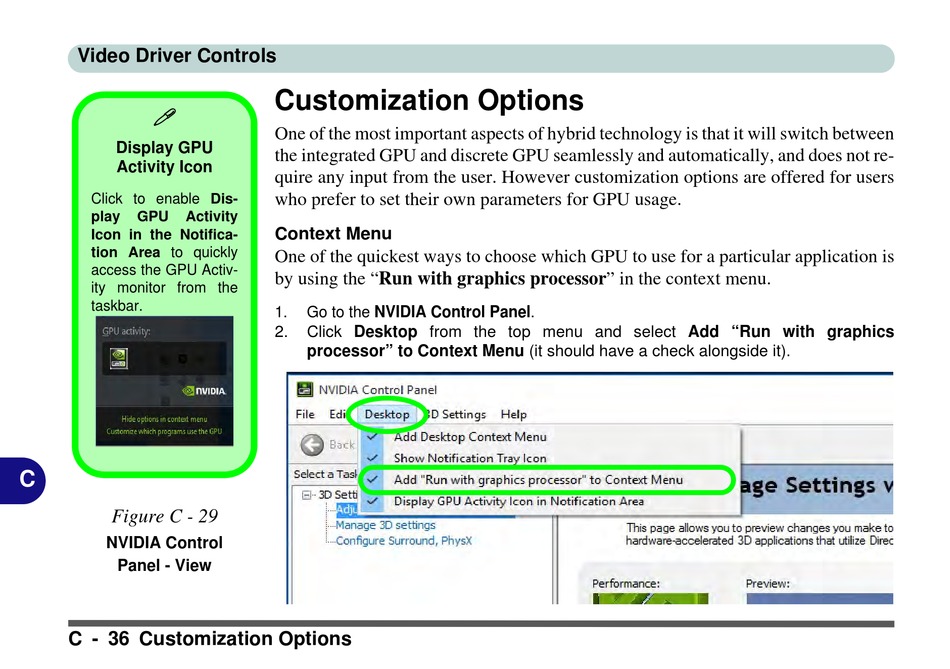Open Configure Surround, PhysX link
This screenshot has width=950, height=669.
404,541
